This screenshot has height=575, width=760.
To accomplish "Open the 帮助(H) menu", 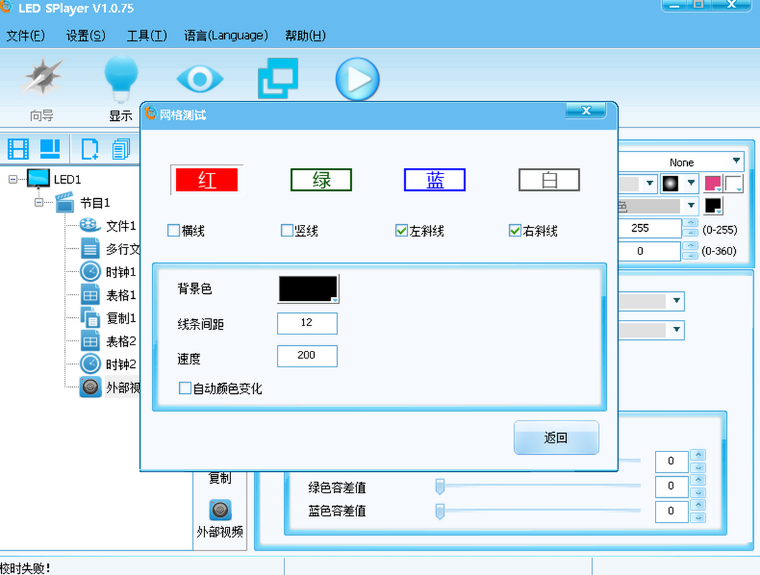I will pos(305,35).
